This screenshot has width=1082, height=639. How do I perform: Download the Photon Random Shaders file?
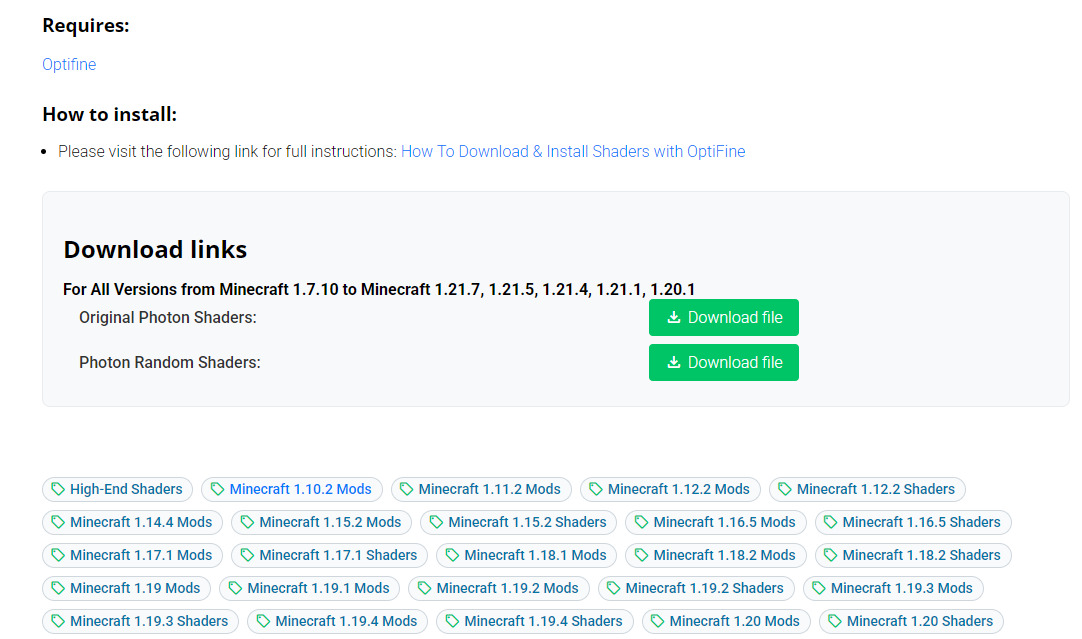coord(723,362)
